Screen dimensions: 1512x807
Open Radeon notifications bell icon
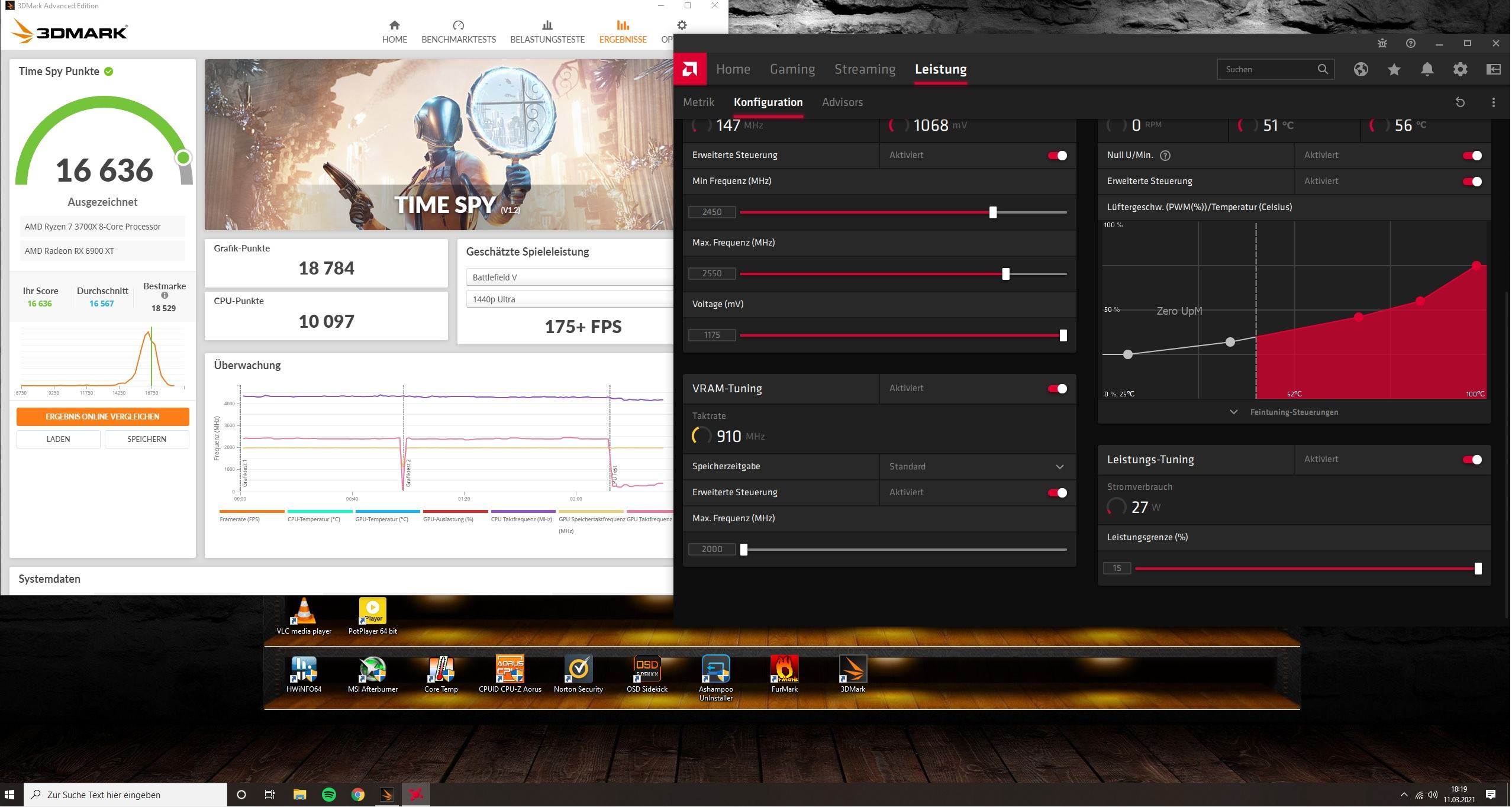click(x=1427, y=69)
